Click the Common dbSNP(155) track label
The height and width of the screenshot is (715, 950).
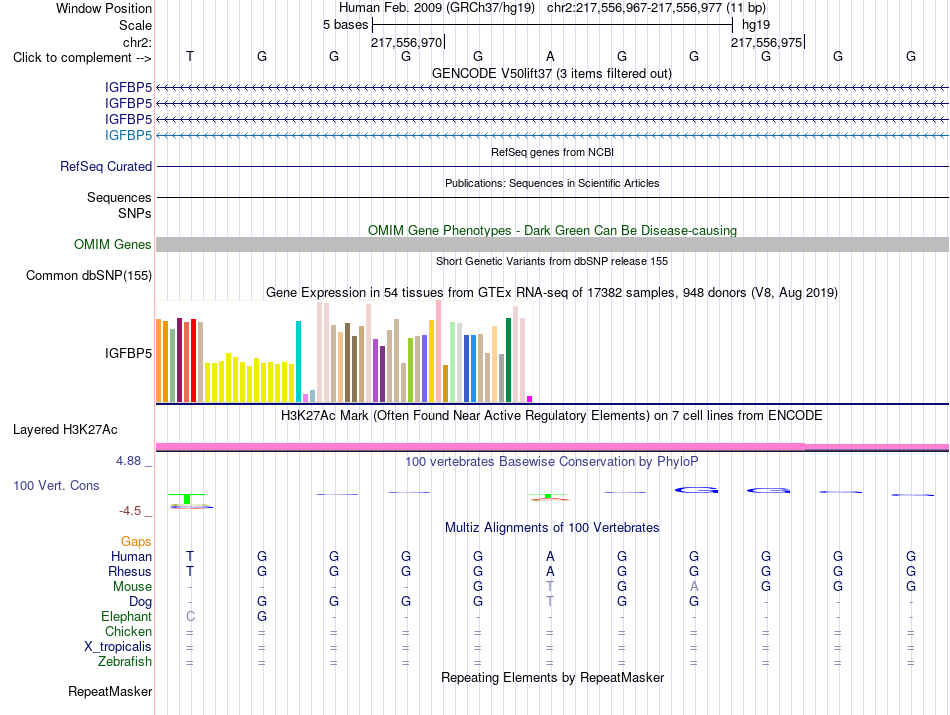pyautogui.click(x=89, y=276)
